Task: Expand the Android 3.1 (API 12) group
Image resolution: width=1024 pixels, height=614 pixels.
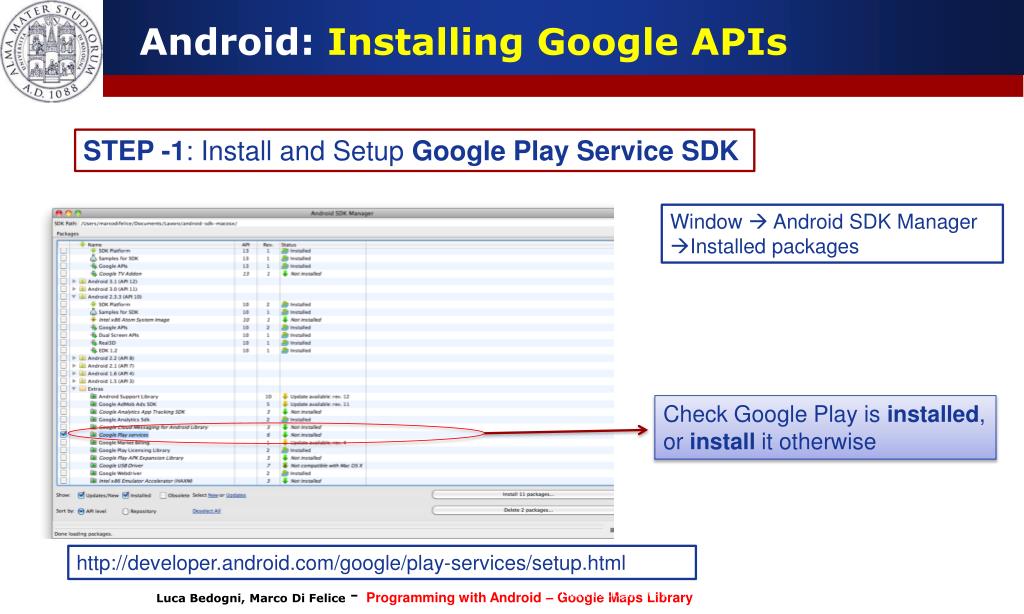Action: tap(74, 282)
